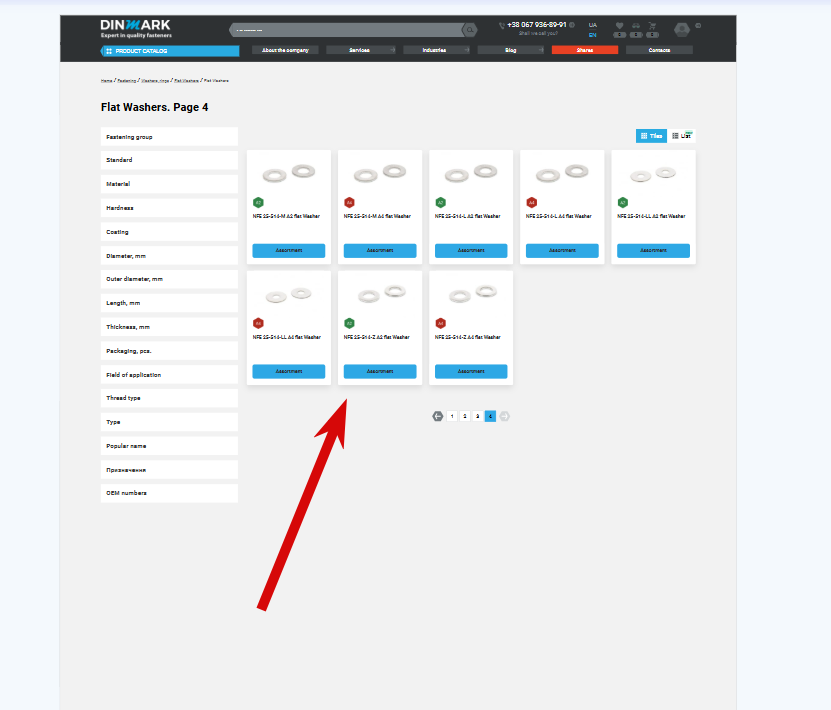This screenshot has height=710, width=831.
Task: Switch to Tiles view
Action: click(651, 136)
